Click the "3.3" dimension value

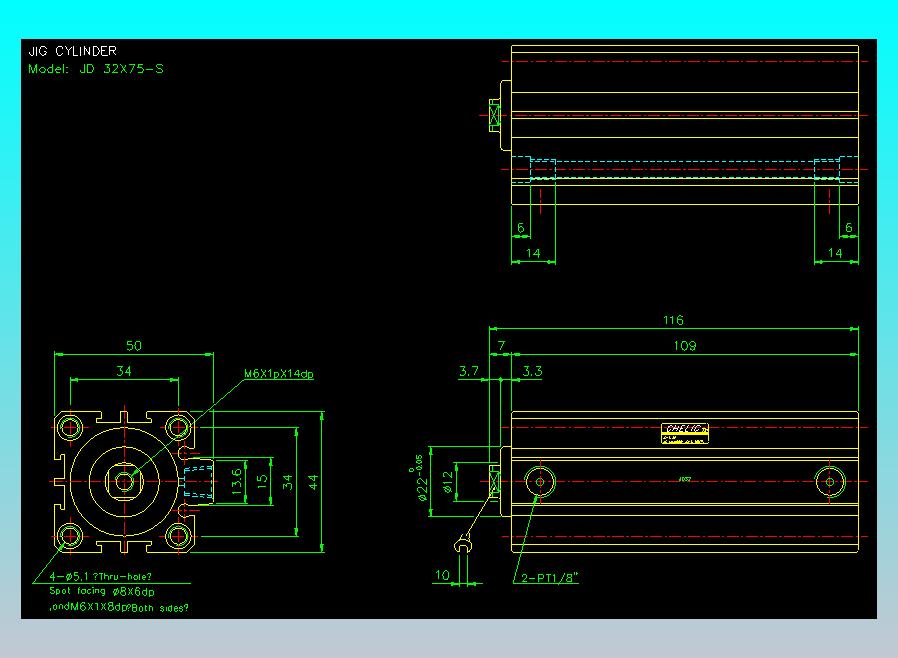pyautogui.click(x=532, y=371)
